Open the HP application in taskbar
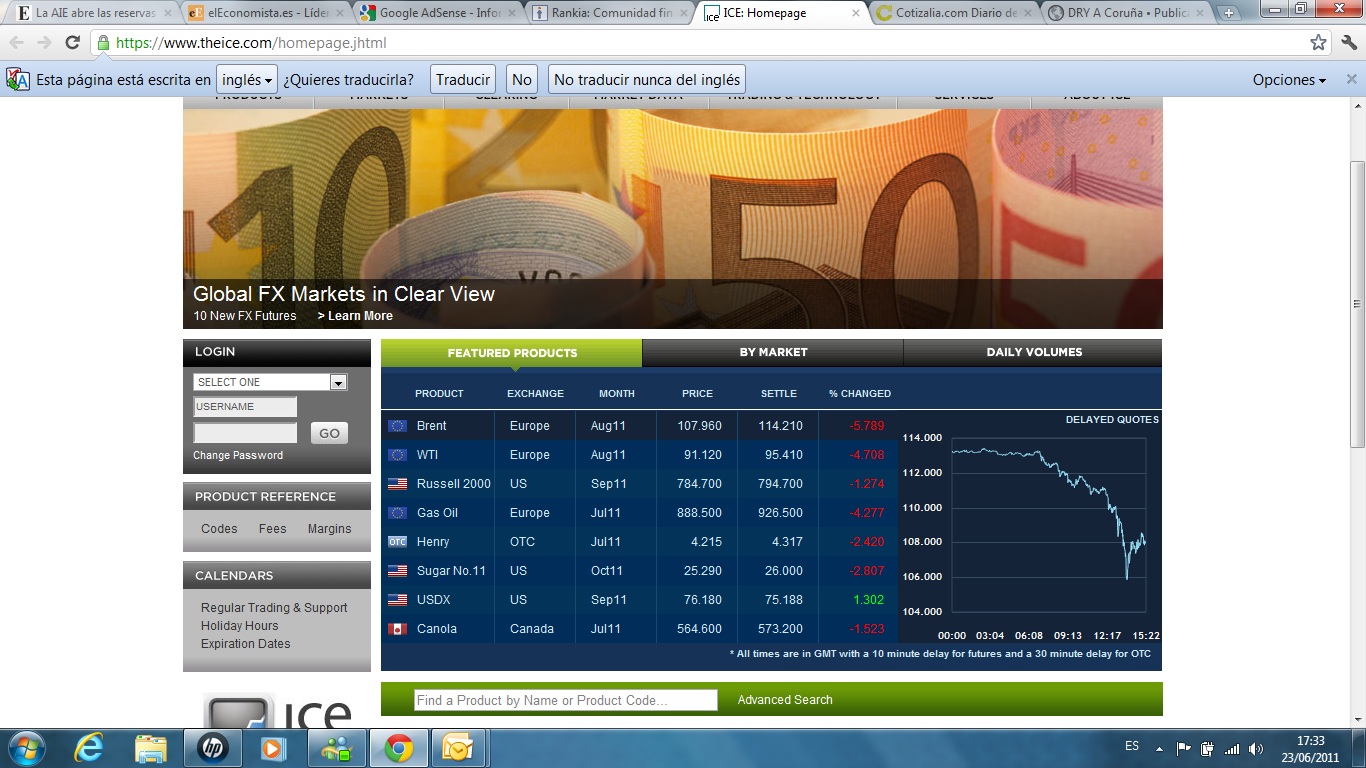The image size is (1366, 768). pyautogui.click(x=213, y=748)
